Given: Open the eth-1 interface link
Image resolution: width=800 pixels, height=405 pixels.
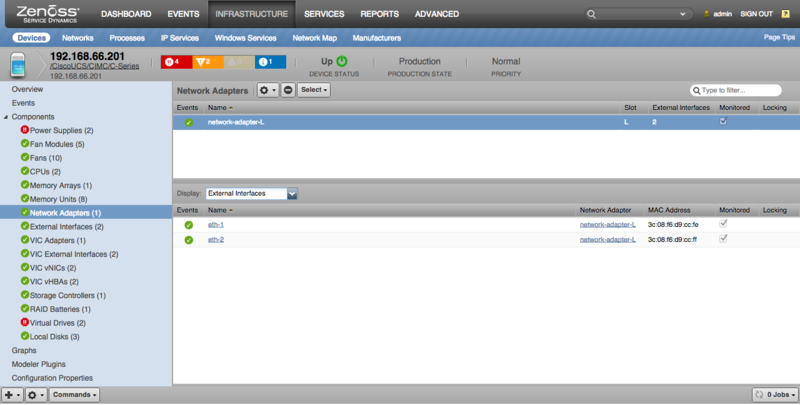Looking at the screenshot, I should (x=216, y=224).
